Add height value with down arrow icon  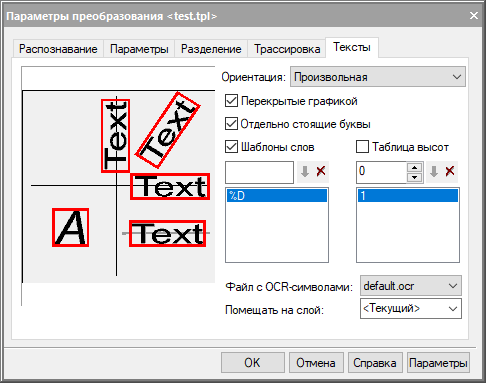pos(434,172)
